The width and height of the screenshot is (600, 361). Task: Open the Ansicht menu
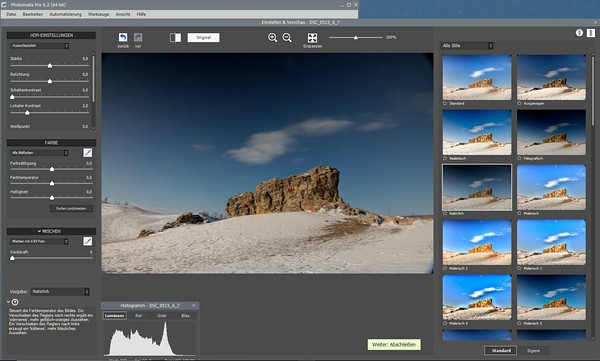[123, 14]
